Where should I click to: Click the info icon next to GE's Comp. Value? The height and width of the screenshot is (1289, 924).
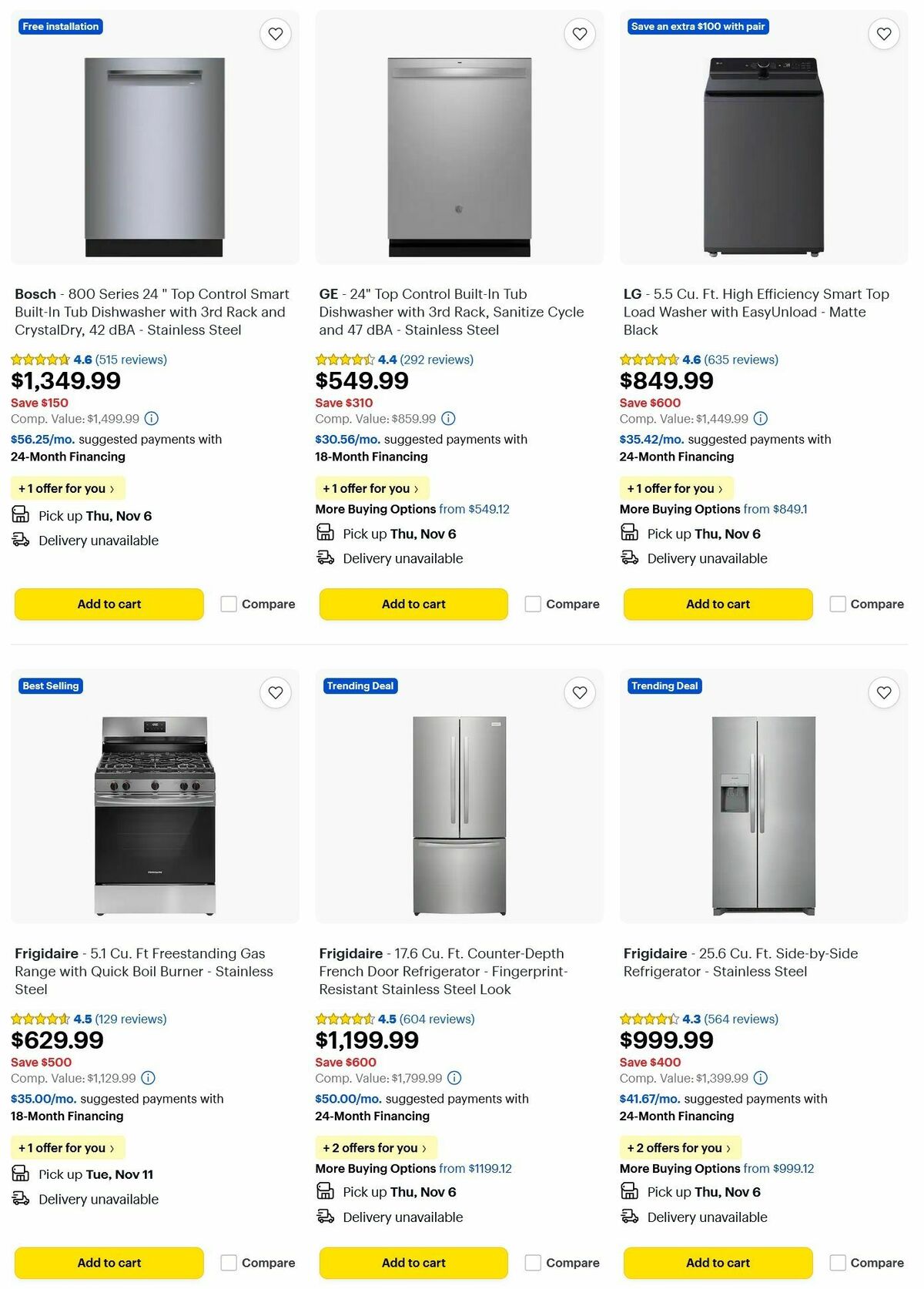point(447,419)
